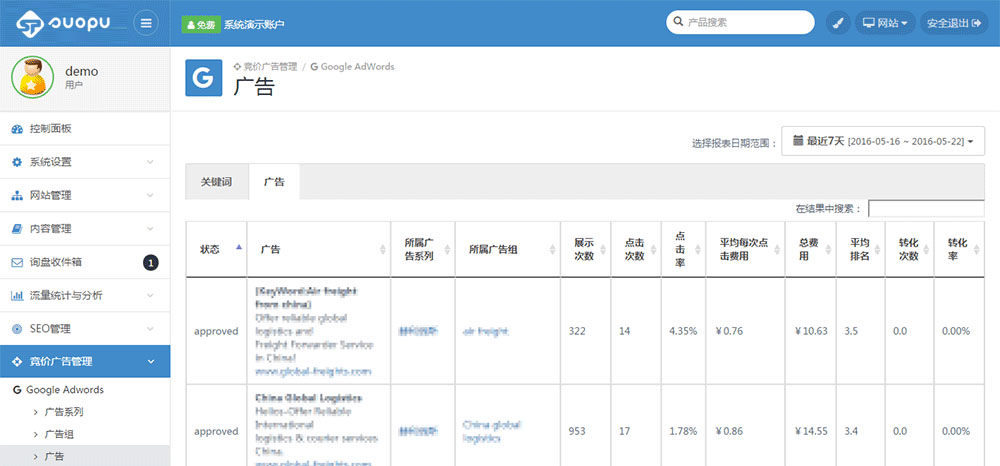Sort table by 展示次数 column
This screenshot has height=466, width=1000.
[584, 249]
